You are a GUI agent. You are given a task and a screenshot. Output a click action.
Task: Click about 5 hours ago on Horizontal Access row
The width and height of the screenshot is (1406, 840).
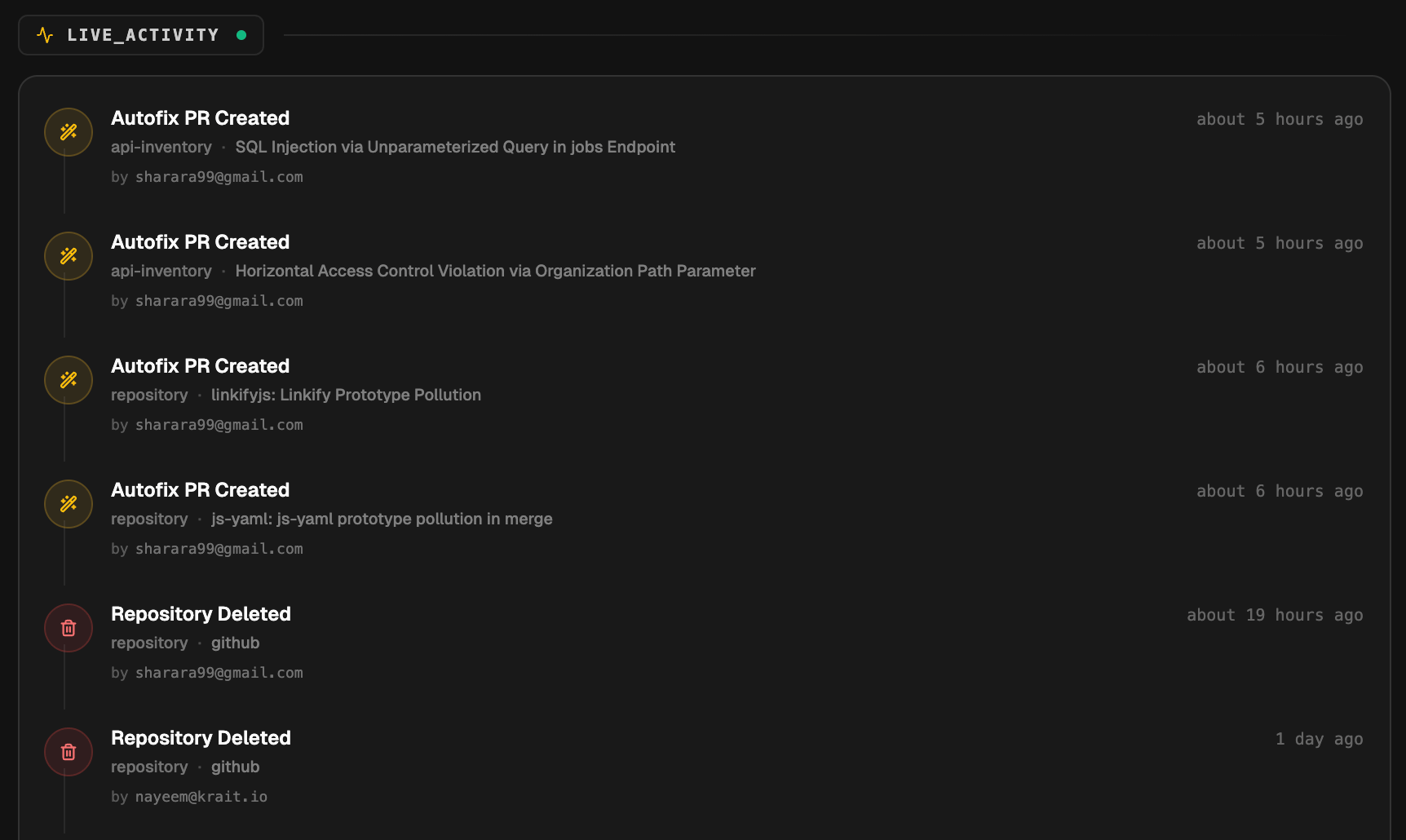click(x=1280, y=243)
